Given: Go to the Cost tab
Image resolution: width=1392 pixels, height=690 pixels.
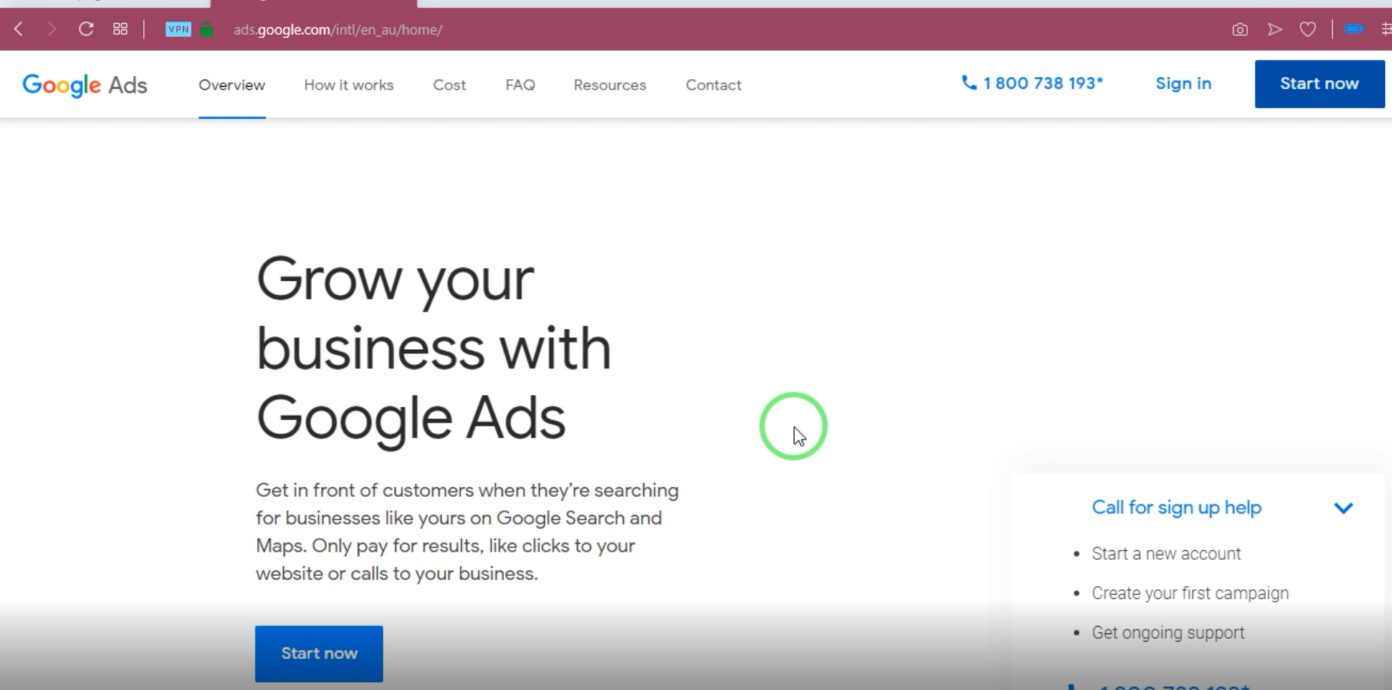Looking at the screenshot, I should [449, 85].
